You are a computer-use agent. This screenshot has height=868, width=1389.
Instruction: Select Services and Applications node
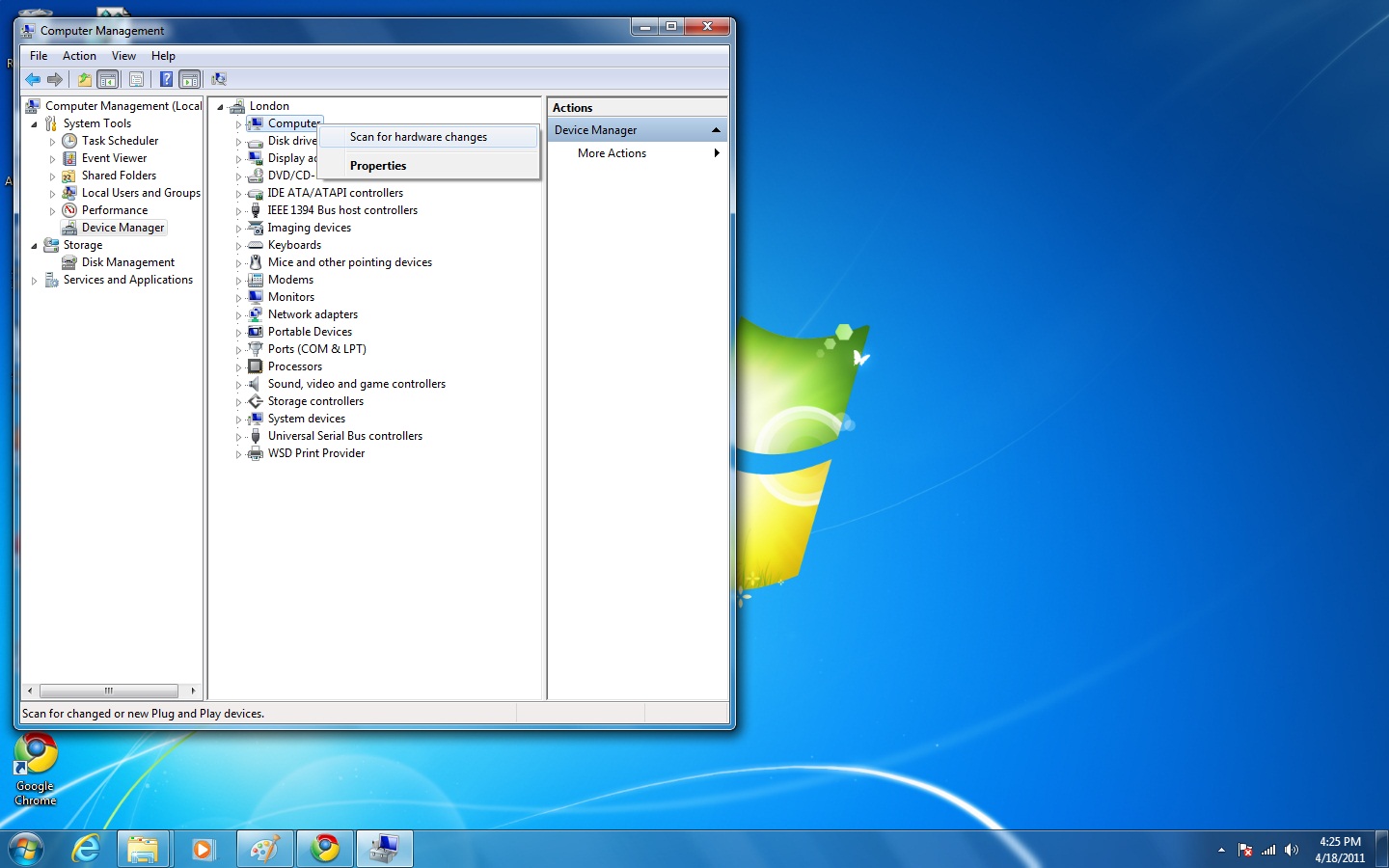(x=128, y=280)
